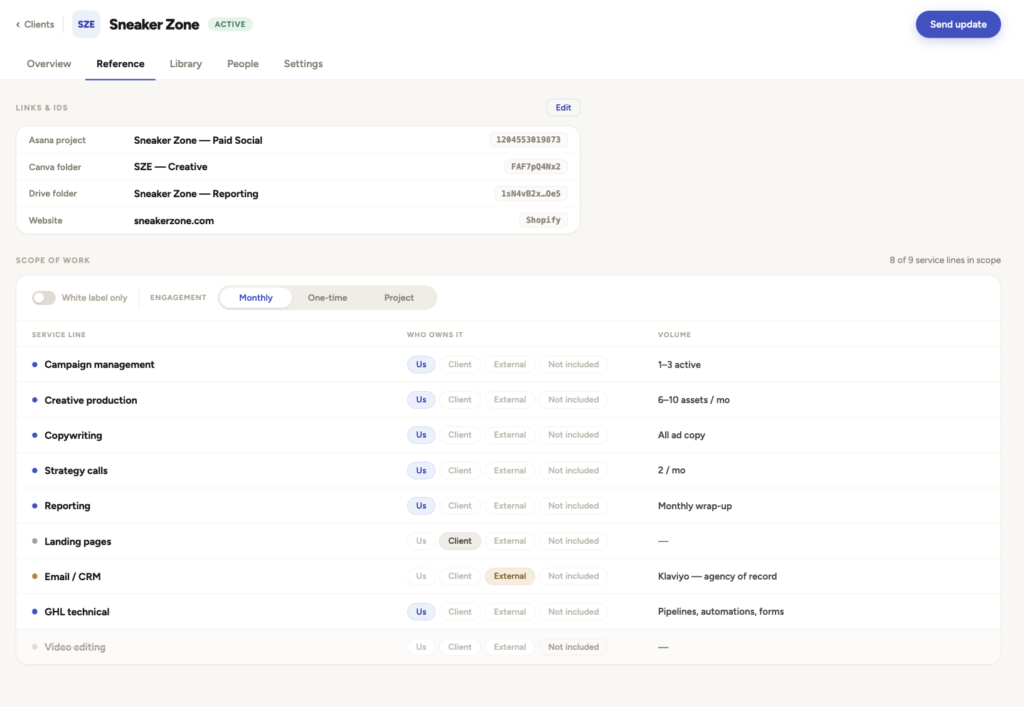Click the 1–3 active volume value
Viewport: 1024px width, 707px height.
[x=679, y=365]
